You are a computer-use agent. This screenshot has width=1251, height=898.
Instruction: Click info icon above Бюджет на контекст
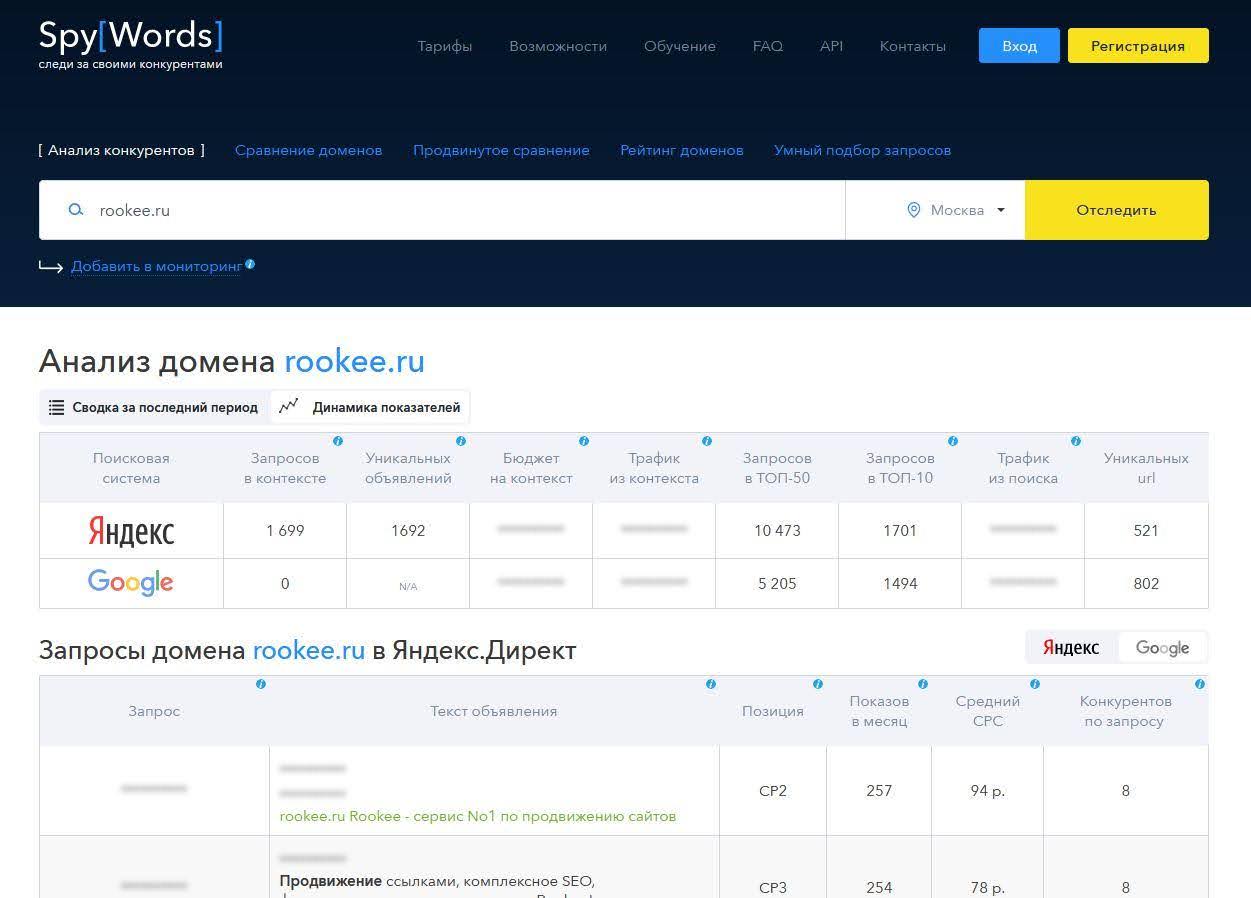tap(584, 441)
